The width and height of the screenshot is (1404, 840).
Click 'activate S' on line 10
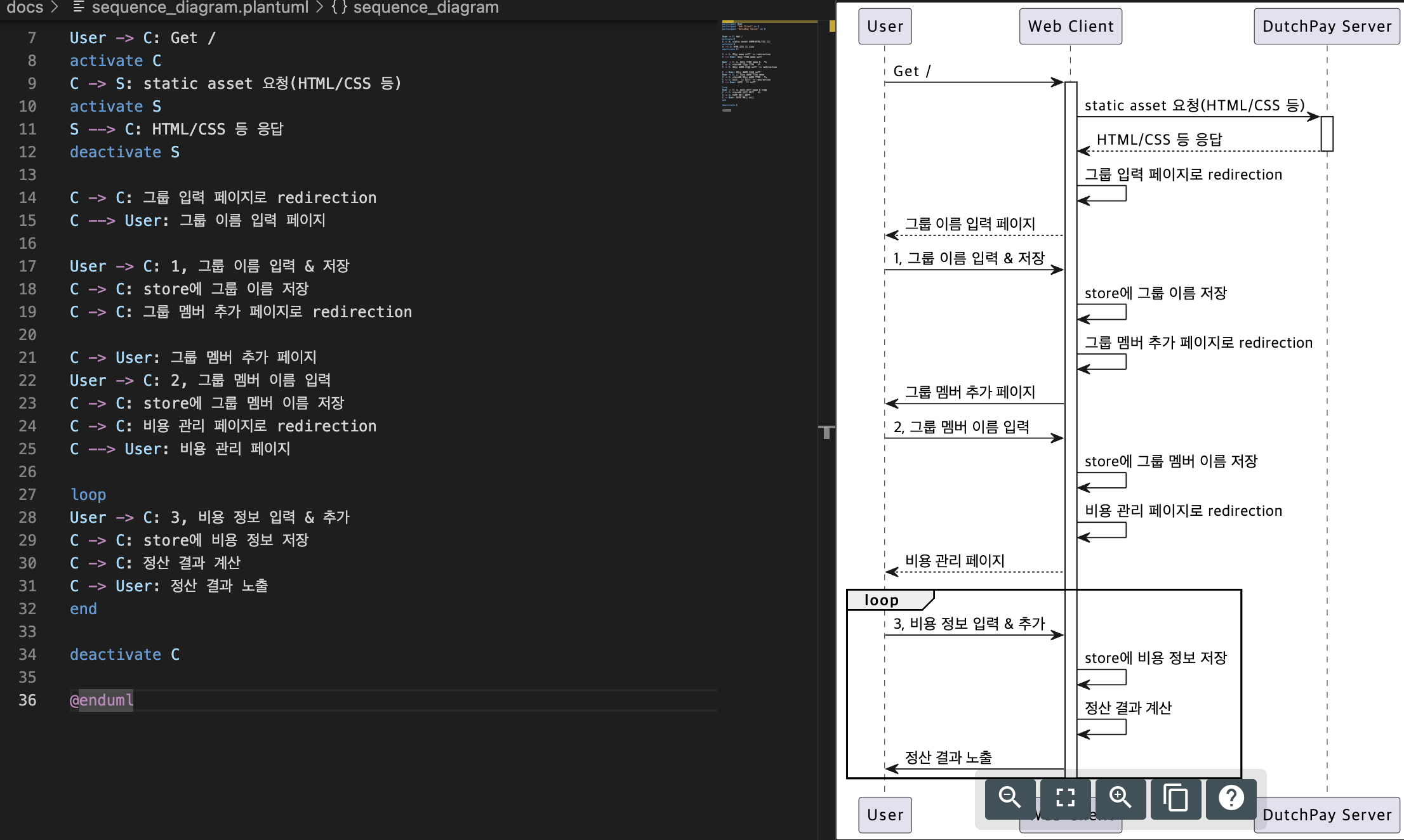116,106
